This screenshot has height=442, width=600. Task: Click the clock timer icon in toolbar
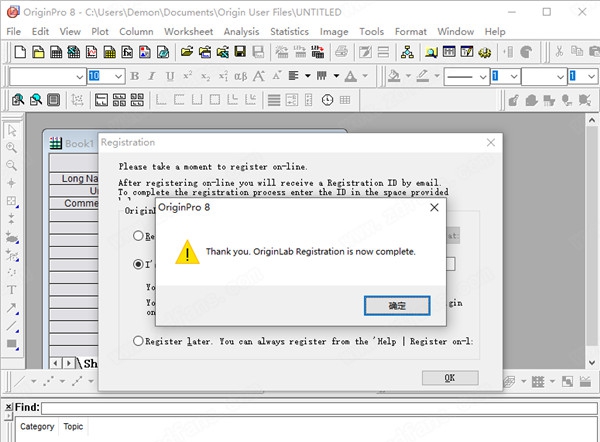(327, 100)
